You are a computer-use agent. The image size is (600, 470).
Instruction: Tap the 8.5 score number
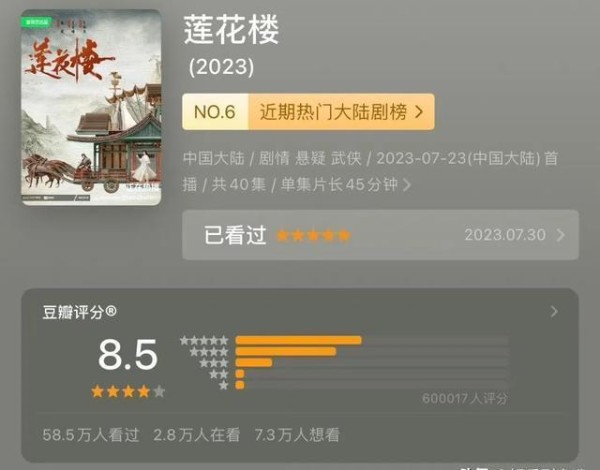tap(128, 355)
